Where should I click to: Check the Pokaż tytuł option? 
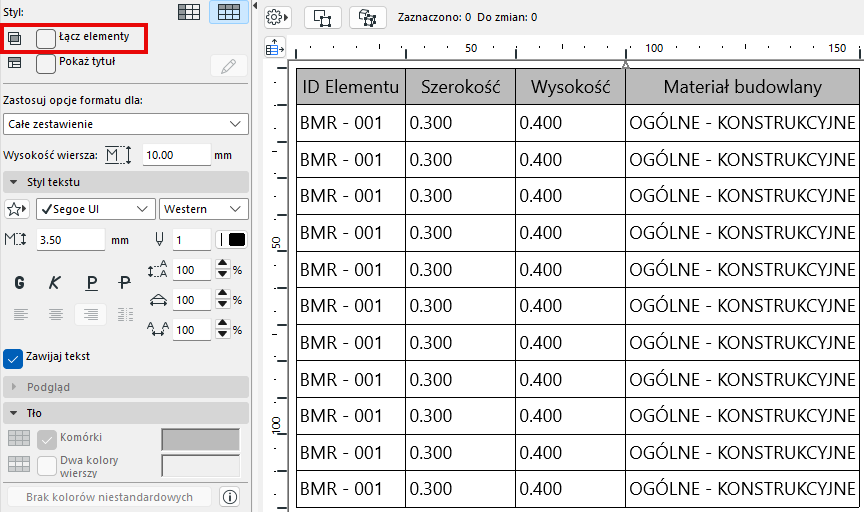(46, 63)
